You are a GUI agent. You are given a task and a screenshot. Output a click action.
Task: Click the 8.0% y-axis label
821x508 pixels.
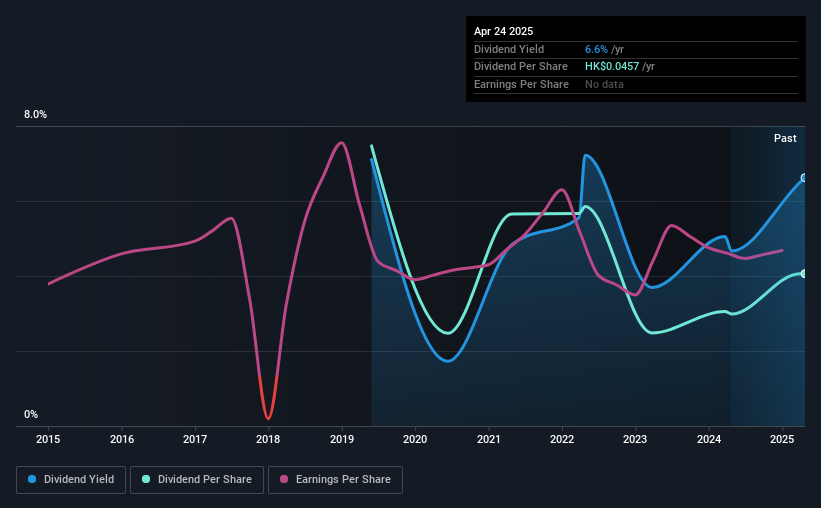35,114
